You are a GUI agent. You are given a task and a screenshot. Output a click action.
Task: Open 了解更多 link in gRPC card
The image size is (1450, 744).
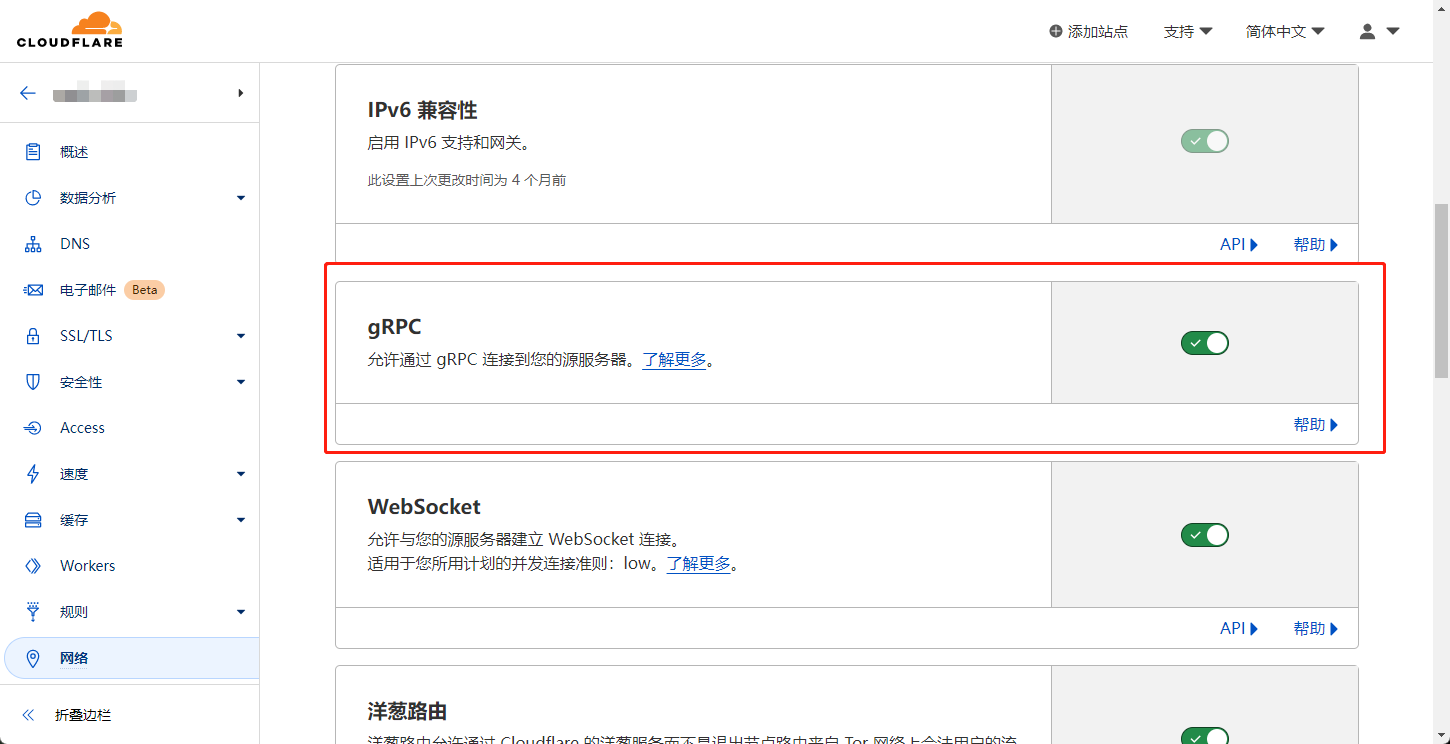[674, 360]
